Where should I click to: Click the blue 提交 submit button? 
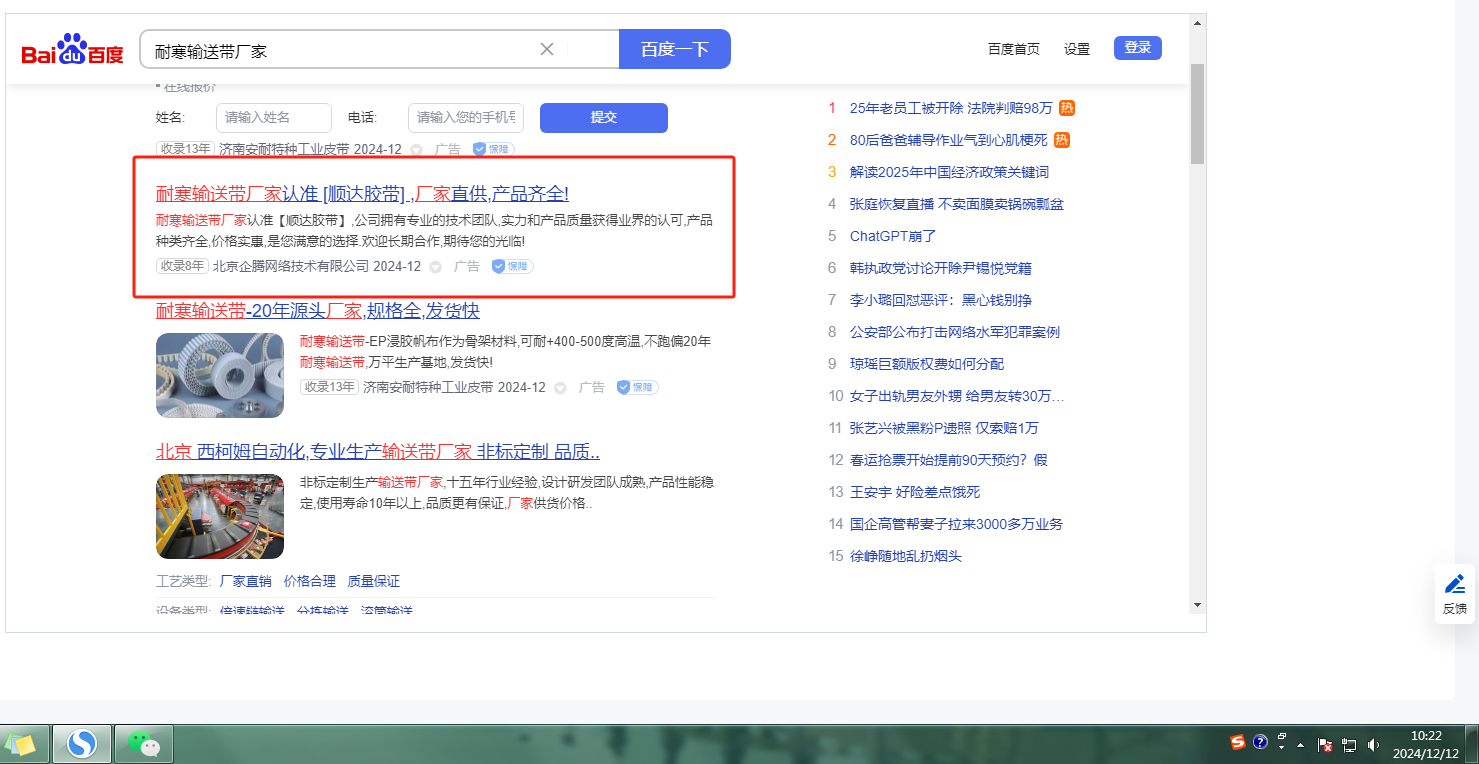pyautogui.click(x=603, y=118)
